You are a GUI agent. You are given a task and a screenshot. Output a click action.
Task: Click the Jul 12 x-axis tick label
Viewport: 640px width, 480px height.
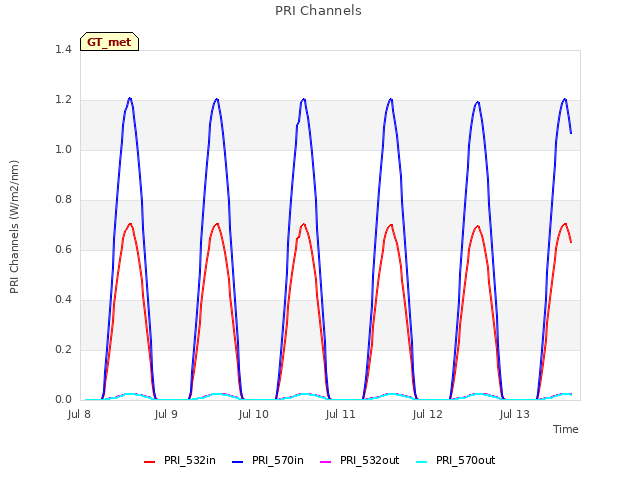428,415
